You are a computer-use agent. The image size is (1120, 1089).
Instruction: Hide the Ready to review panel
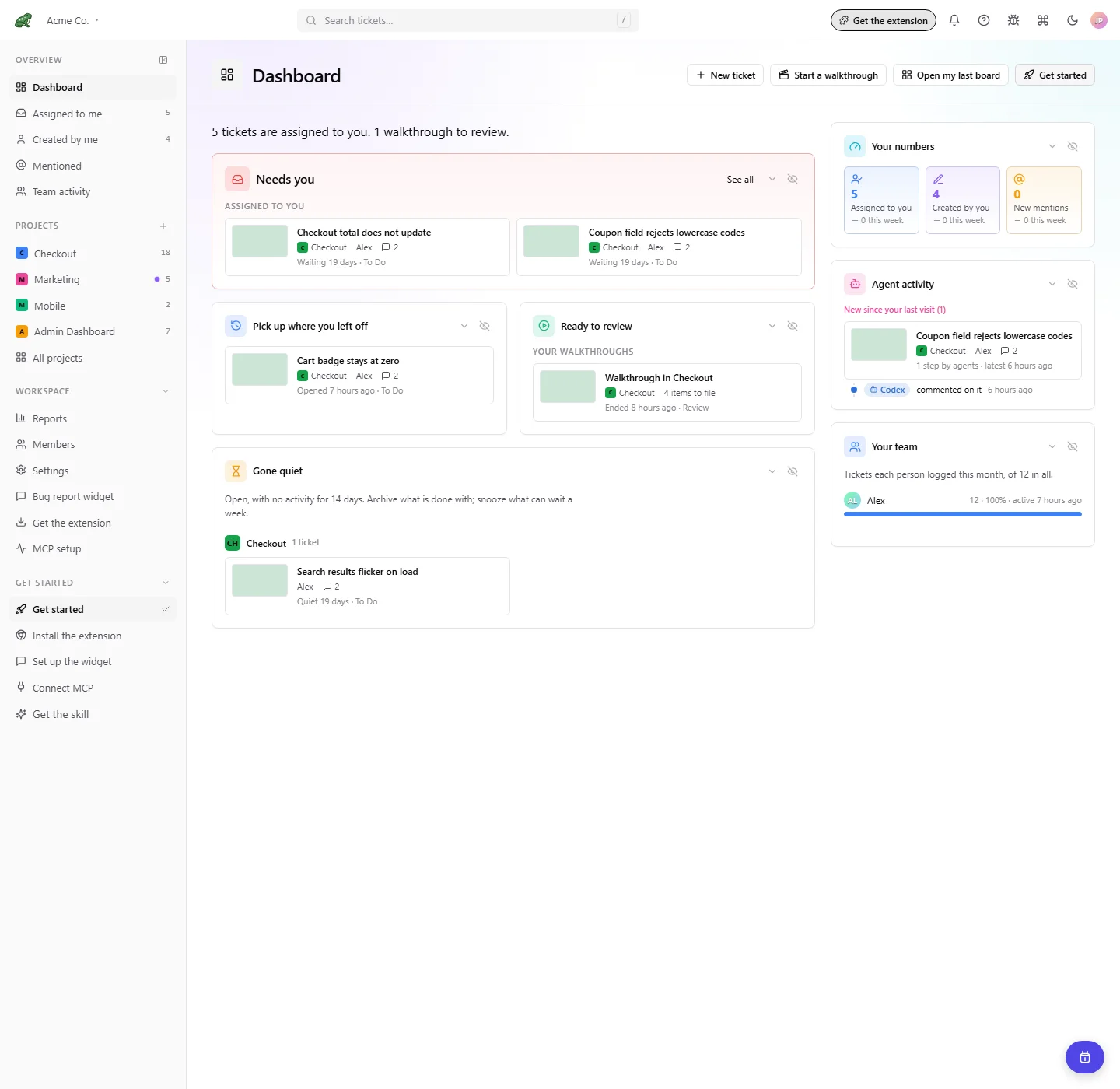[793, 326]
